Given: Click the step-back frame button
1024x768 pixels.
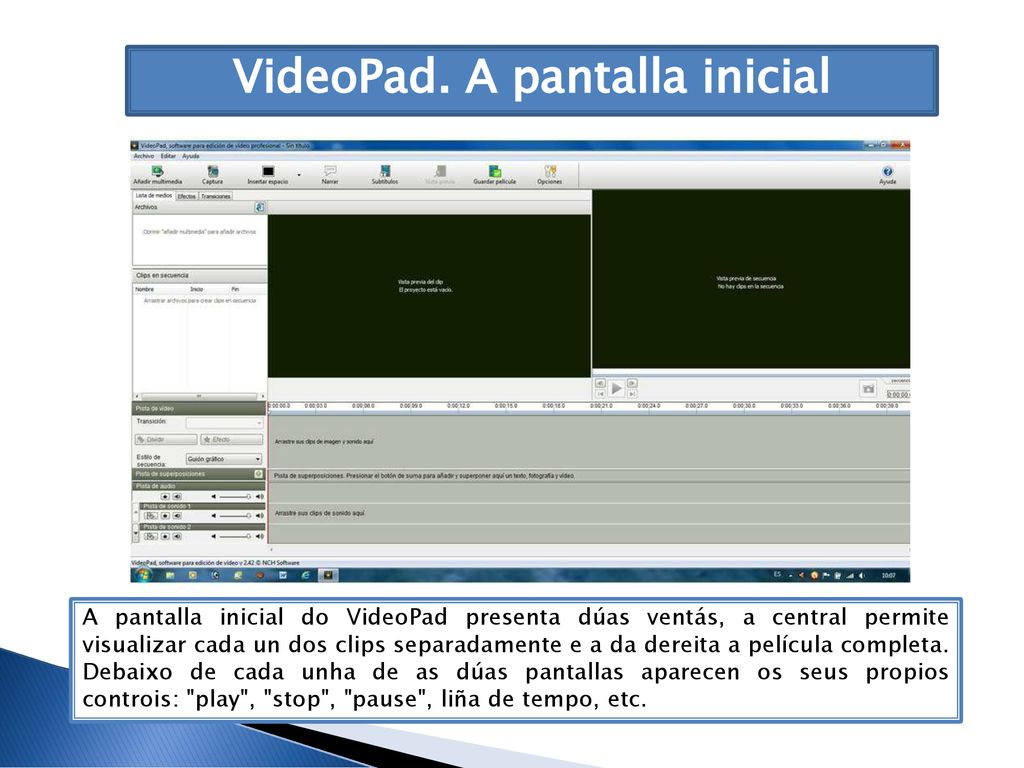Looking at the screenshot, I should (x=600, y=383).
